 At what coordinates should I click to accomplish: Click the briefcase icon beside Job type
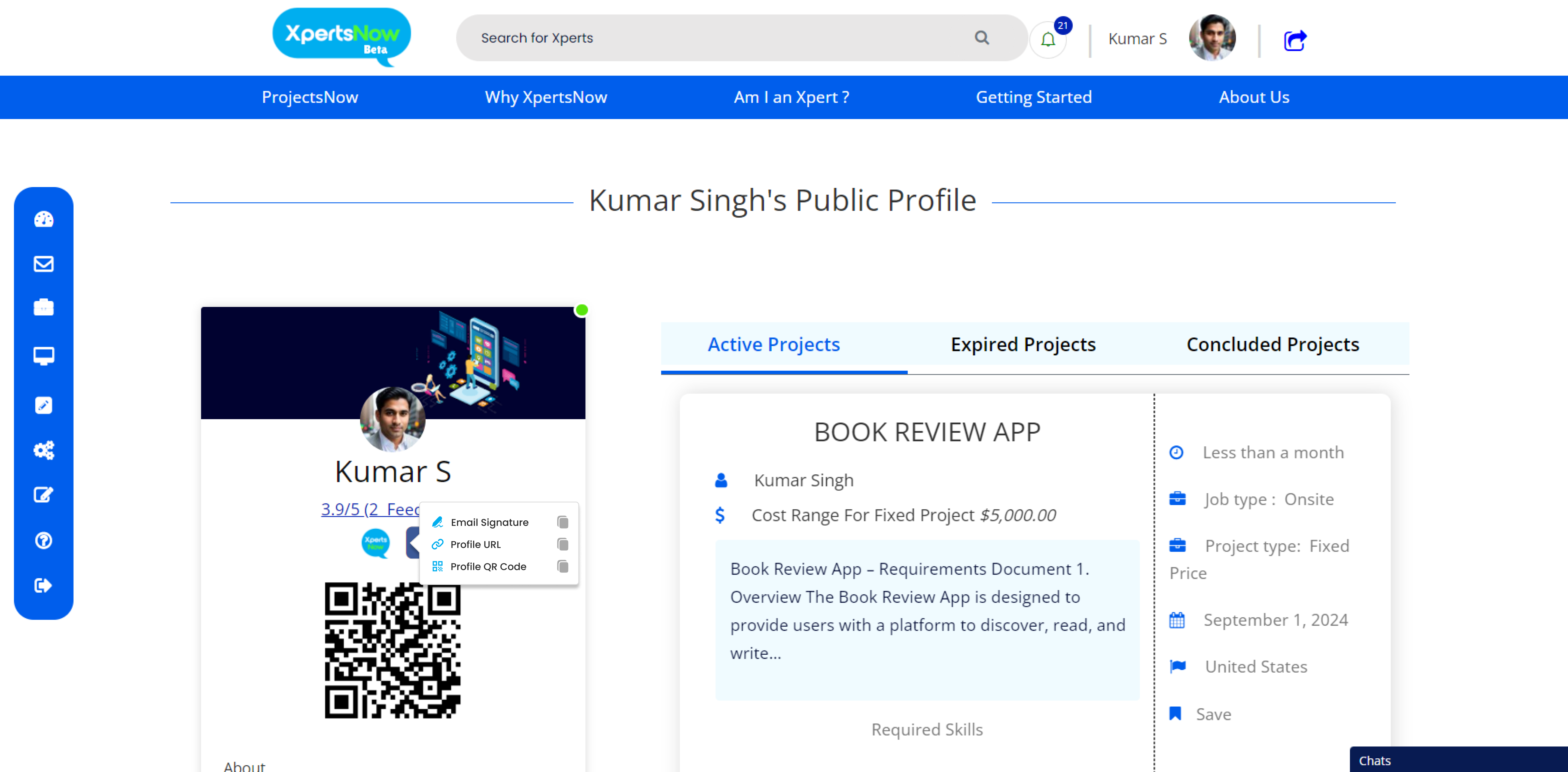(x=1177, y=499)
